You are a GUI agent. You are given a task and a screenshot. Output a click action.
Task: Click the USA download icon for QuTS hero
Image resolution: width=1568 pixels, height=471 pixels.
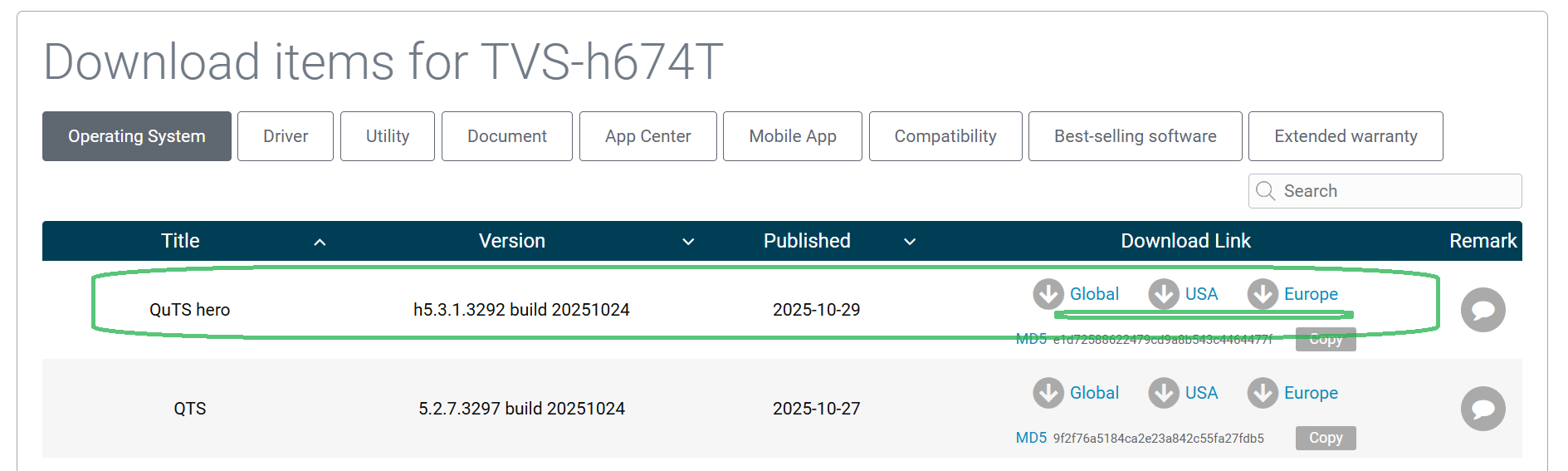tap(1163, 294)
